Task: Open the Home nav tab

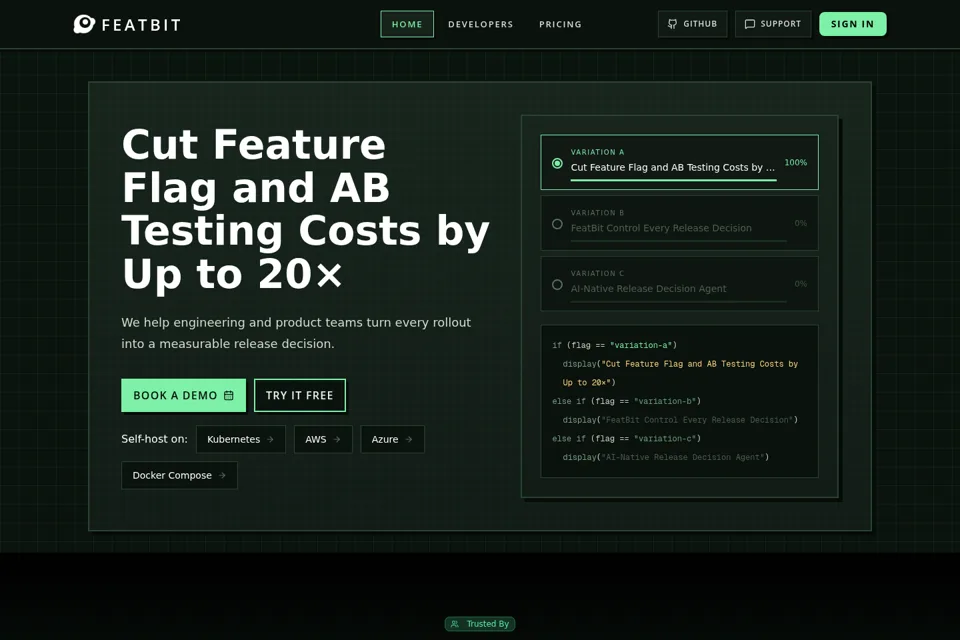Action: [x=407, y=24]
